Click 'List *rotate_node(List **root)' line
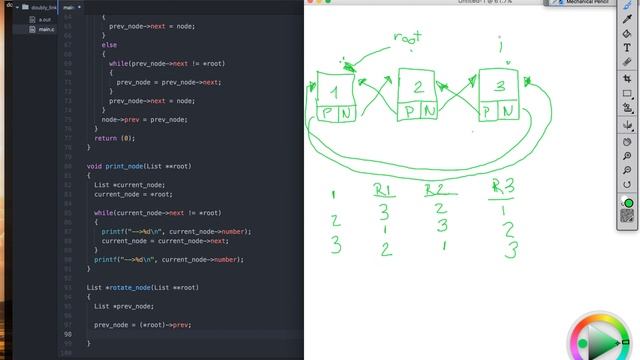Viewport: 640px width, 360px height. click(142, 287)
